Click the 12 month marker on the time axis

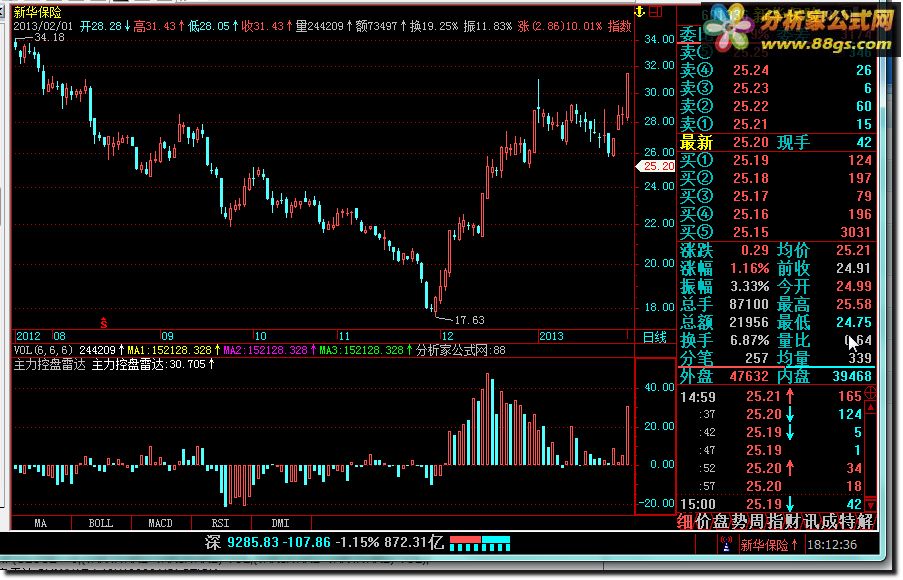click(x=447, y=336)
